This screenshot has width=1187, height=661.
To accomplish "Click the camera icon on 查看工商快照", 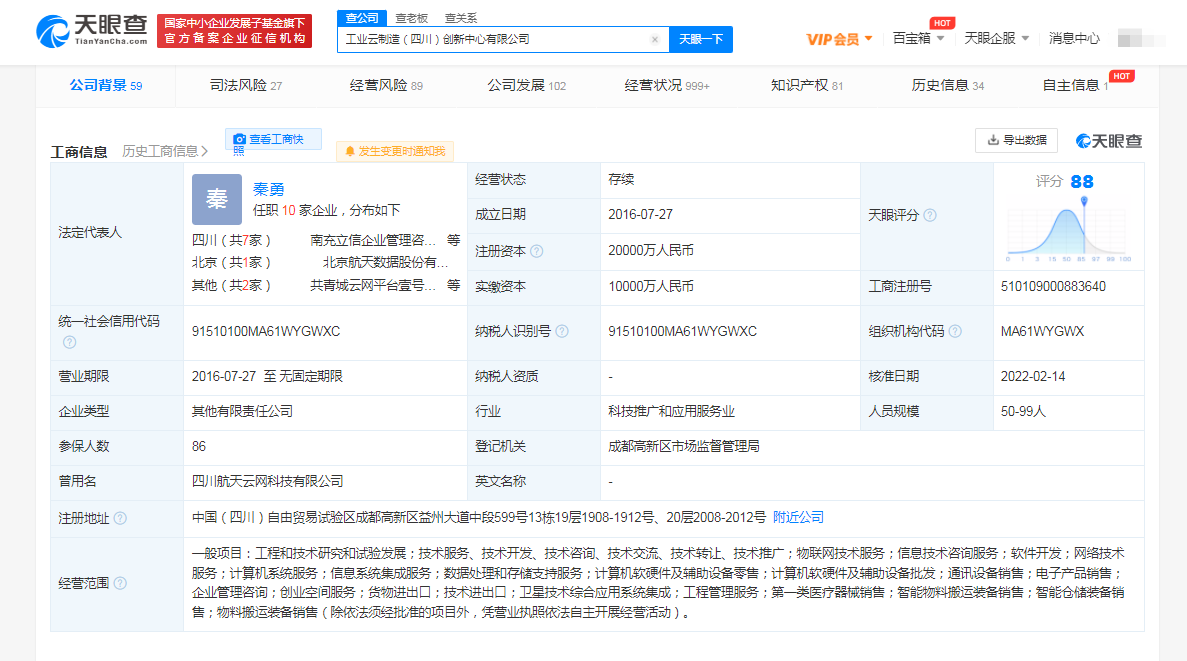I will pos(240,139).
